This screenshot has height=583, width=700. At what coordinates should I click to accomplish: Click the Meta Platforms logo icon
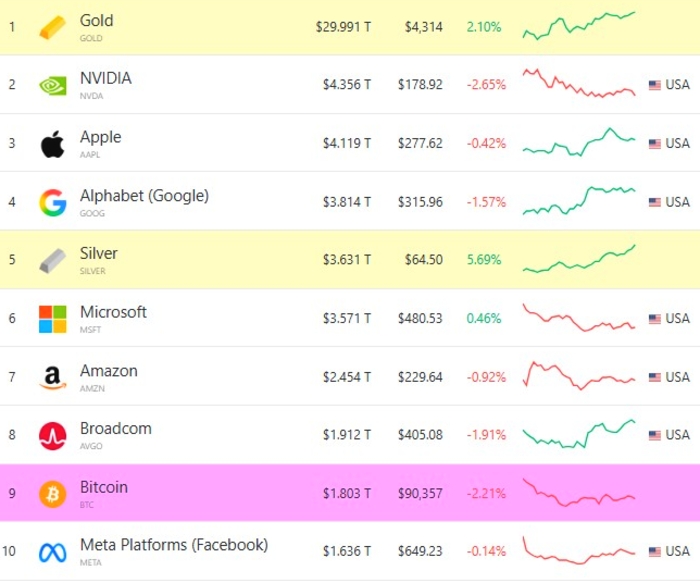52,552
